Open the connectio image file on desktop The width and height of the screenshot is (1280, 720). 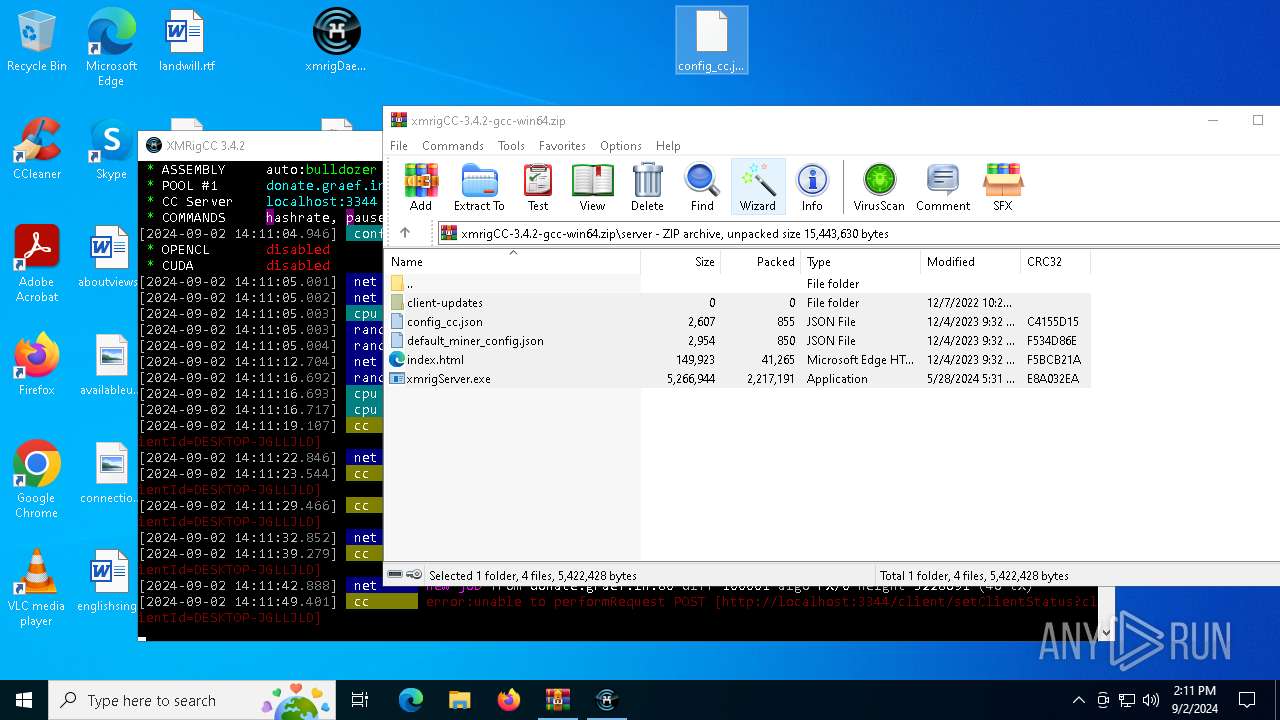[x=109, y=474]
